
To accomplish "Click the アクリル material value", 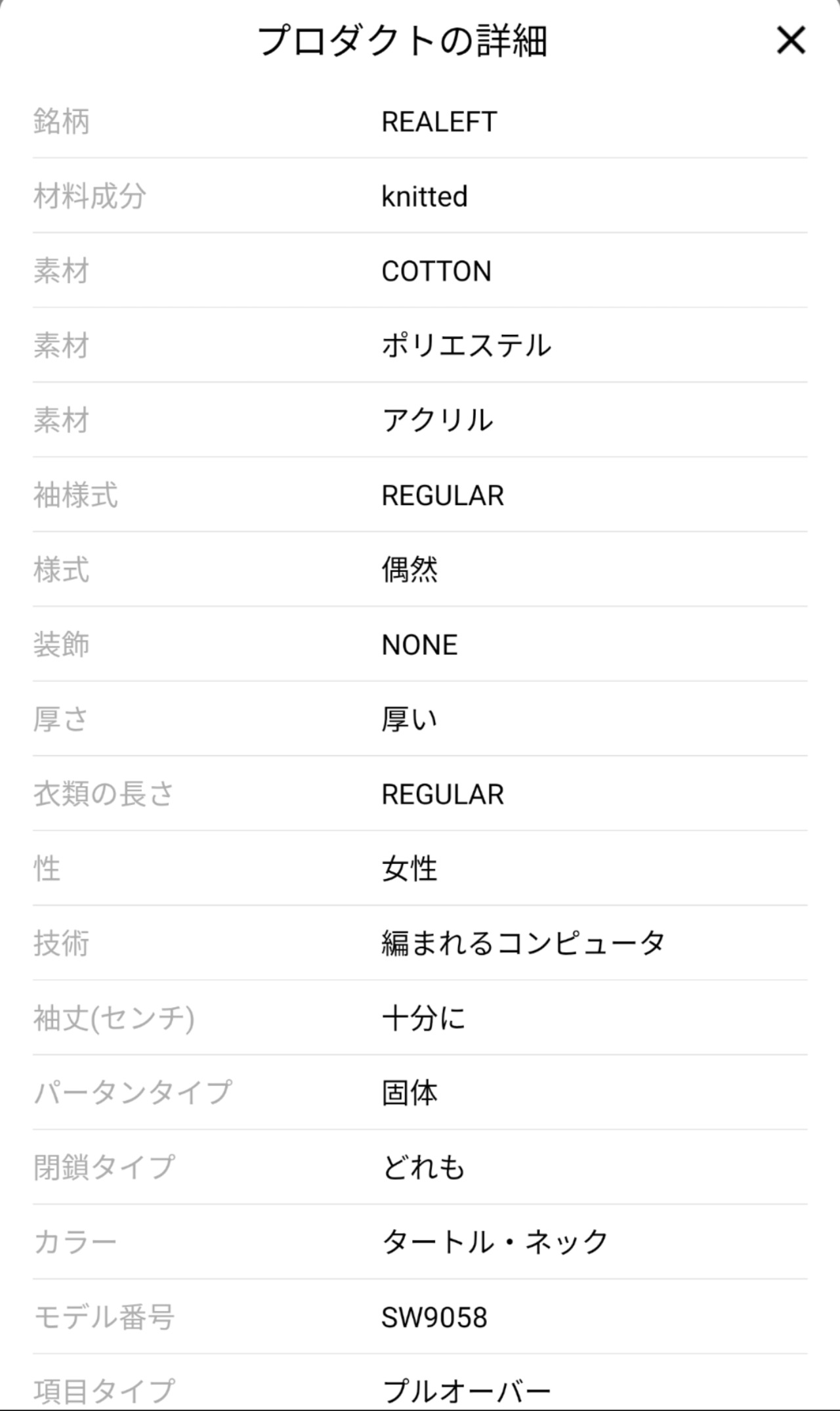I will point(437,421).
